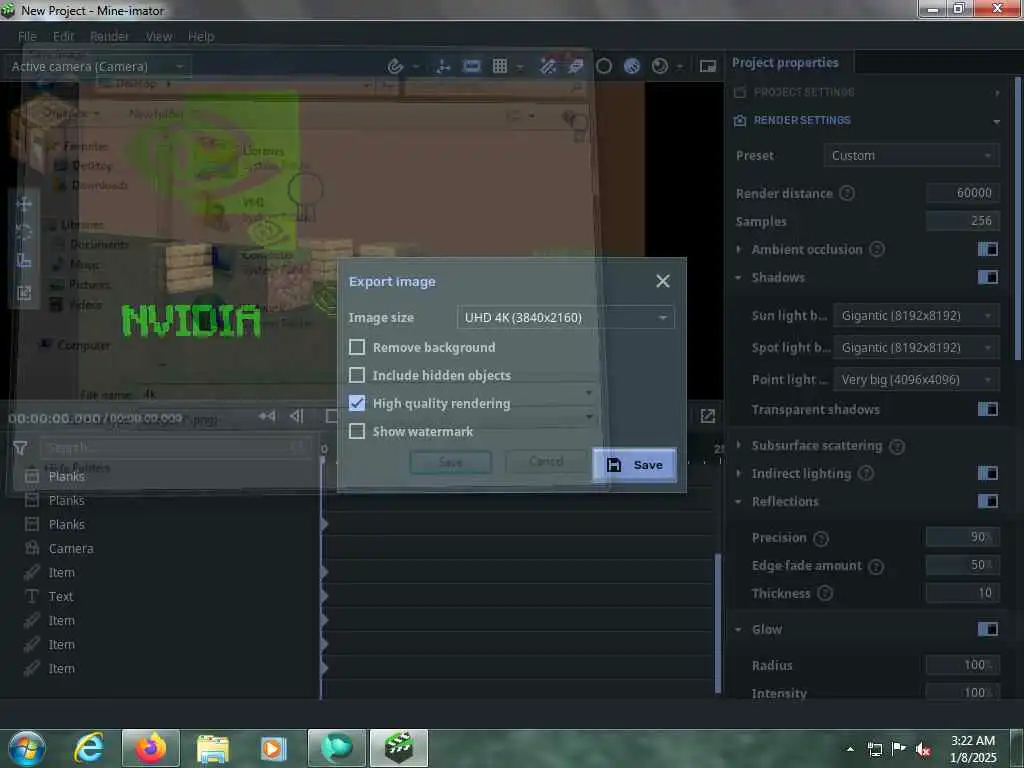Open the secondary view window icon
This screenshot has width=1024, height=768.
[x=708, y=66]
